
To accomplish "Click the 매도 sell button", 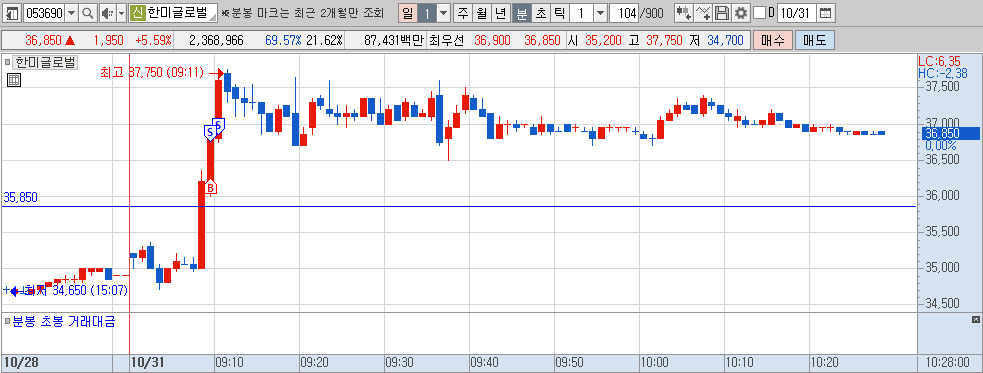I will click(814, 41).
